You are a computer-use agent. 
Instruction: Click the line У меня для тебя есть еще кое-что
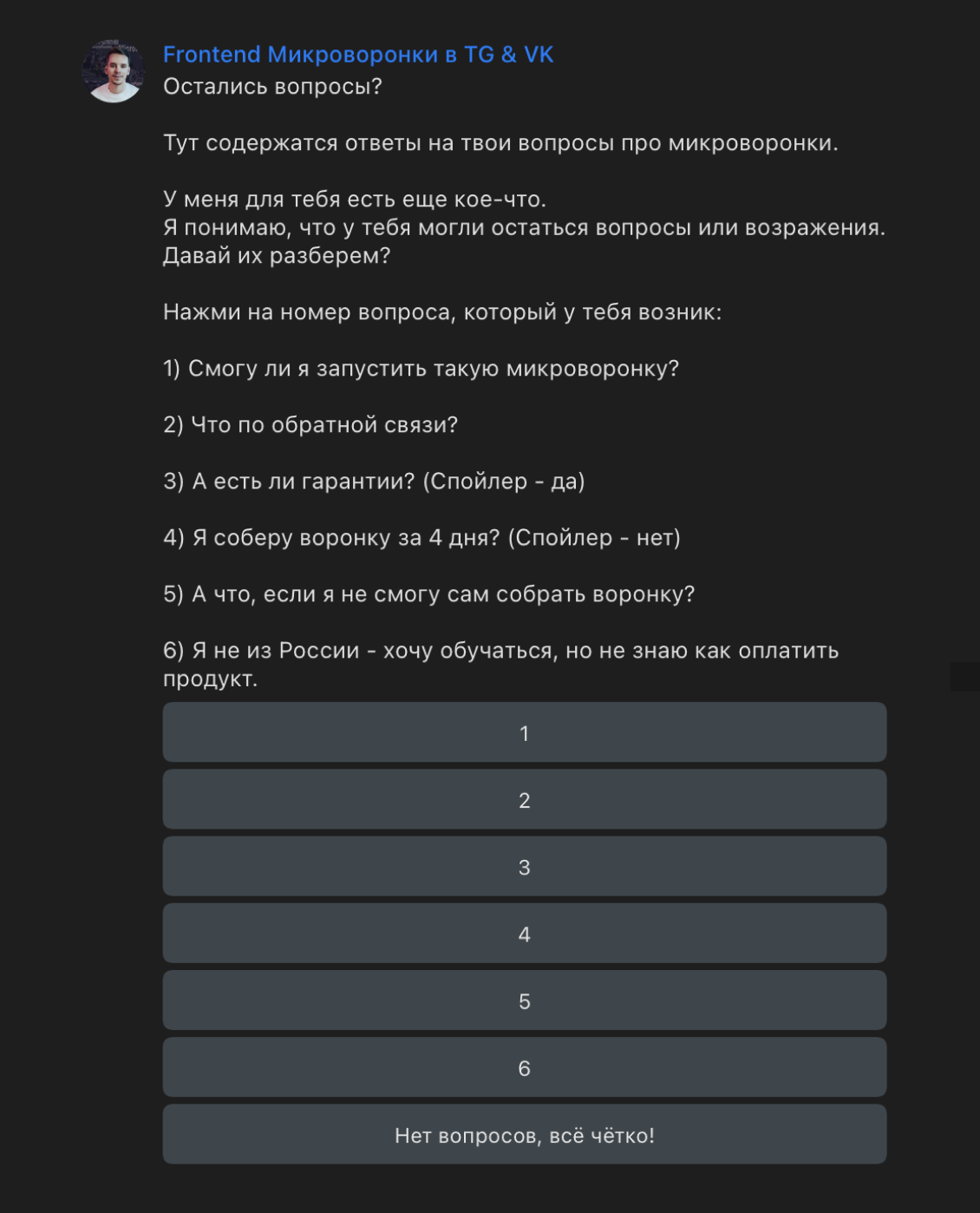[x=355, y=200]
